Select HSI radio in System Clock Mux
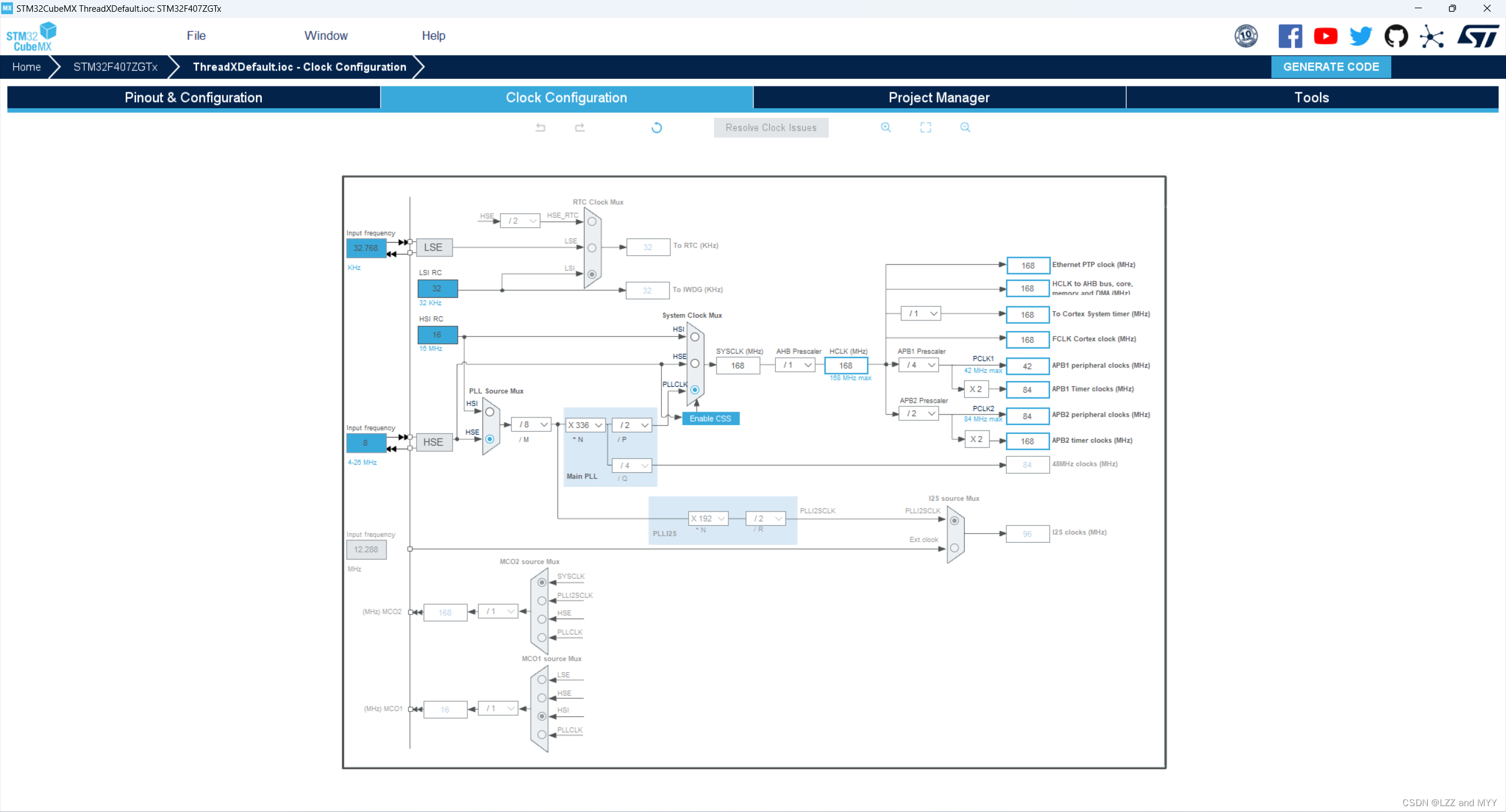Screen dimensions: 1506x812 click(695, 337)
